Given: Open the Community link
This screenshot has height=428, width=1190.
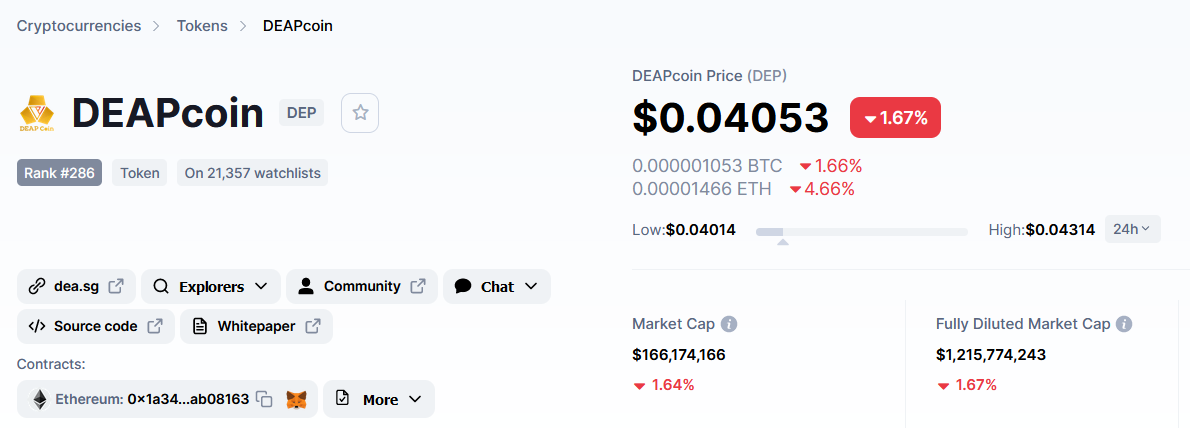Looking at the screenshot, I should 362,286.
